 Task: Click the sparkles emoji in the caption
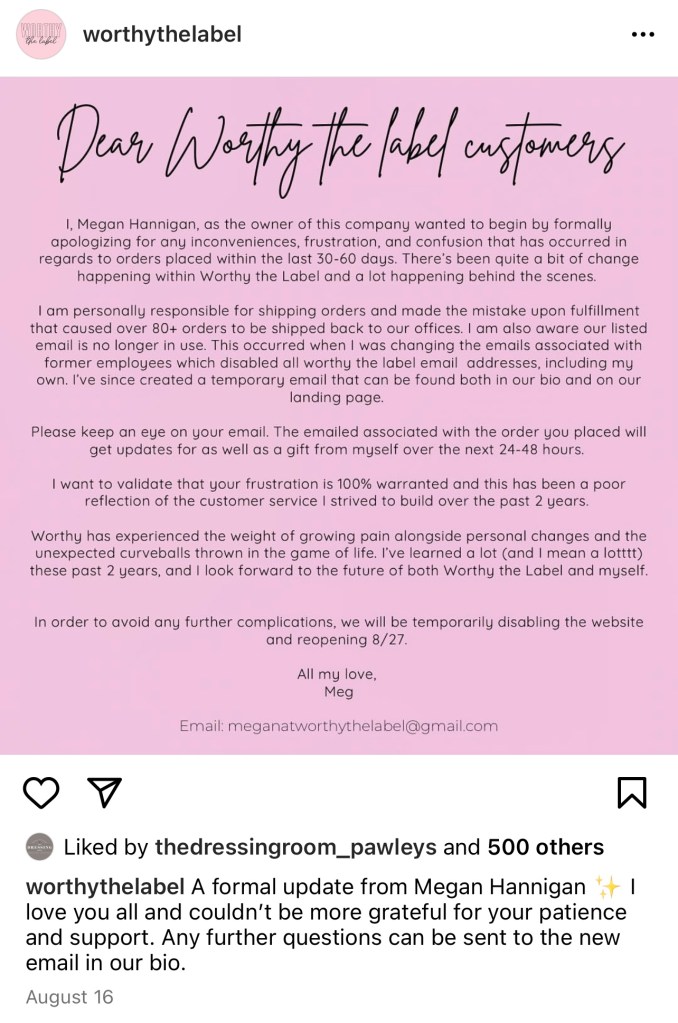(606, 887)
